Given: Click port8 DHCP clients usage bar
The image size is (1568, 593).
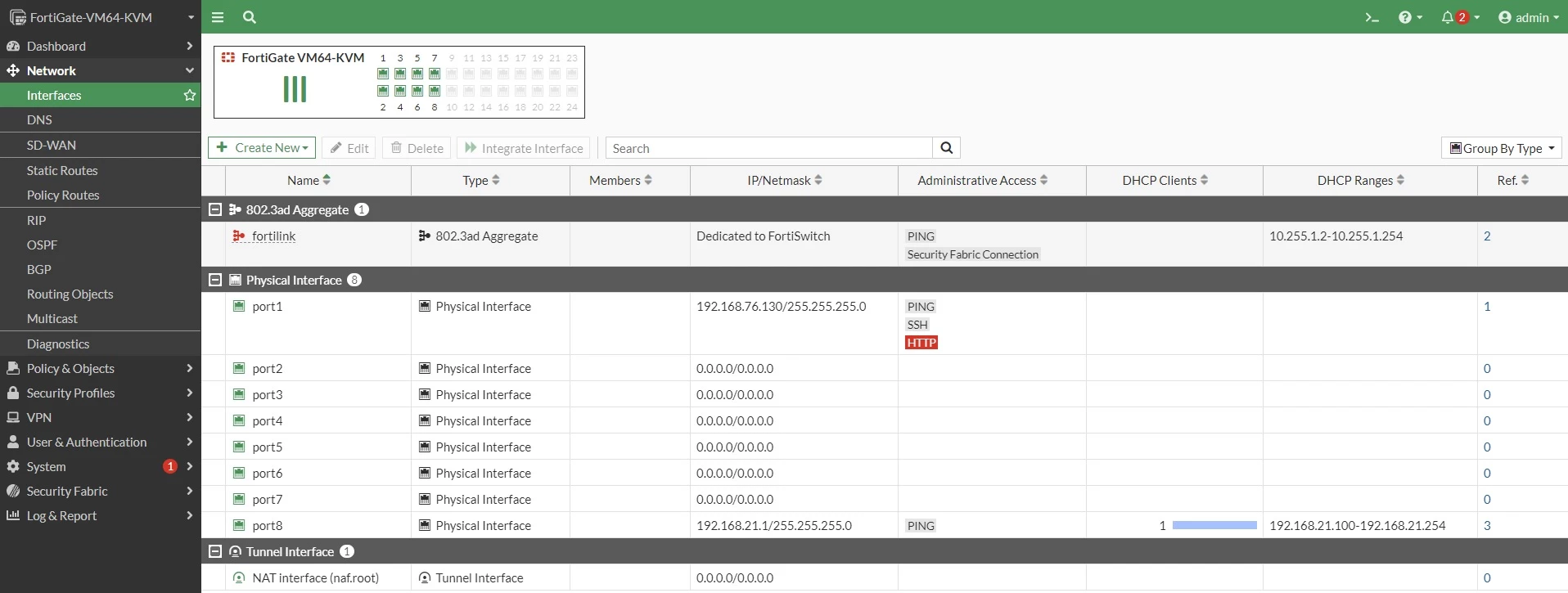Looking at the screenshot, I should [1214, 525].
